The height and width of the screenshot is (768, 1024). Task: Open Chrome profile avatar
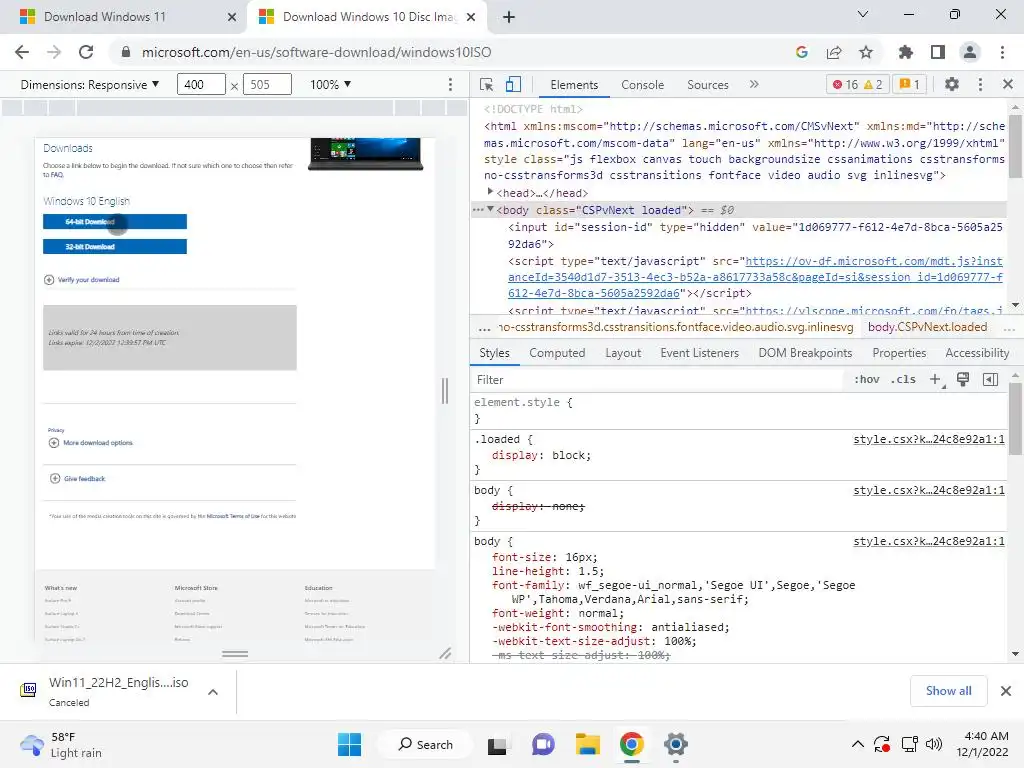[970, 52]
